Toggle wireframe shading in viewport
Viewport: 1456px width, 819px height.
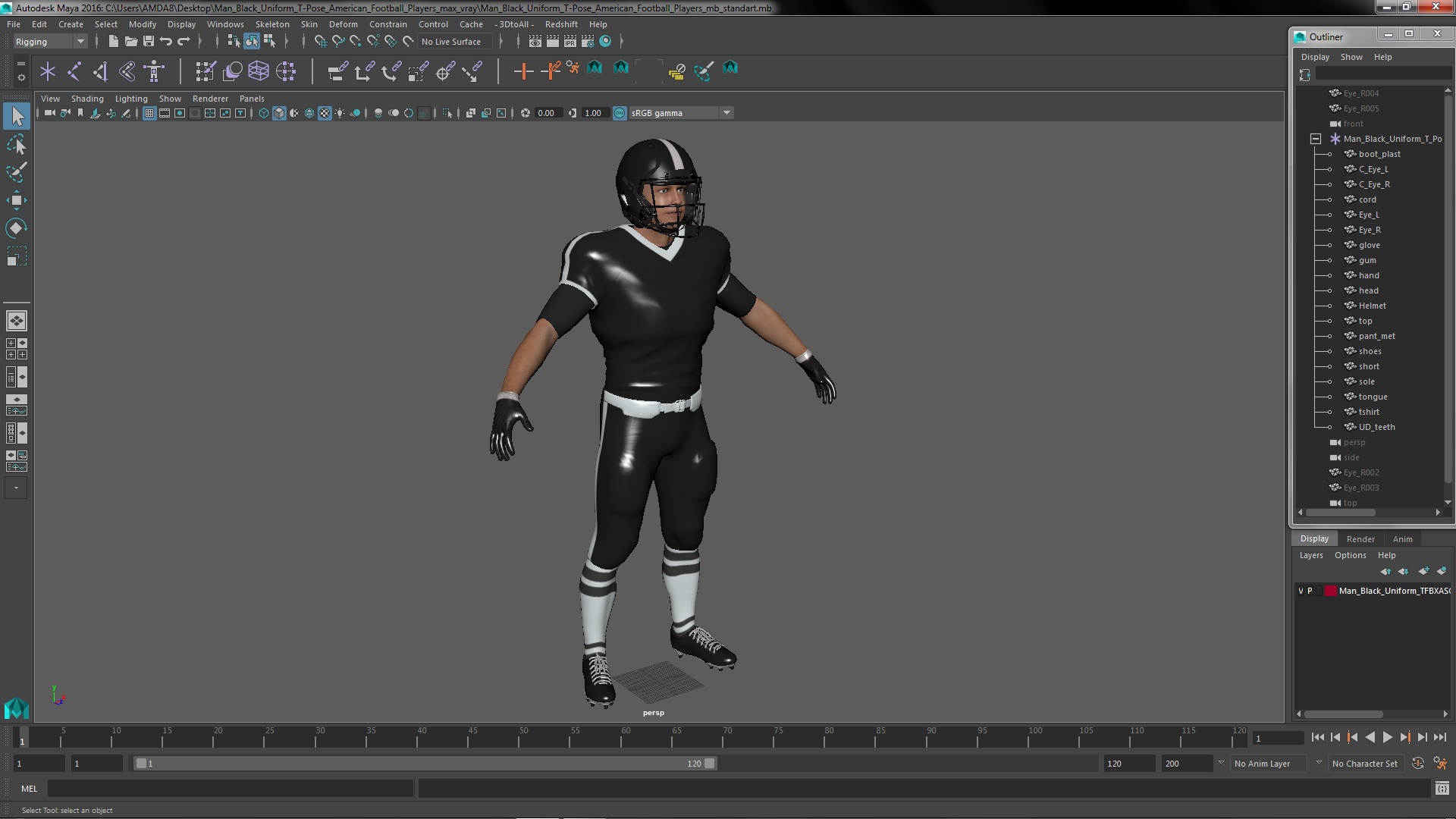264,113
